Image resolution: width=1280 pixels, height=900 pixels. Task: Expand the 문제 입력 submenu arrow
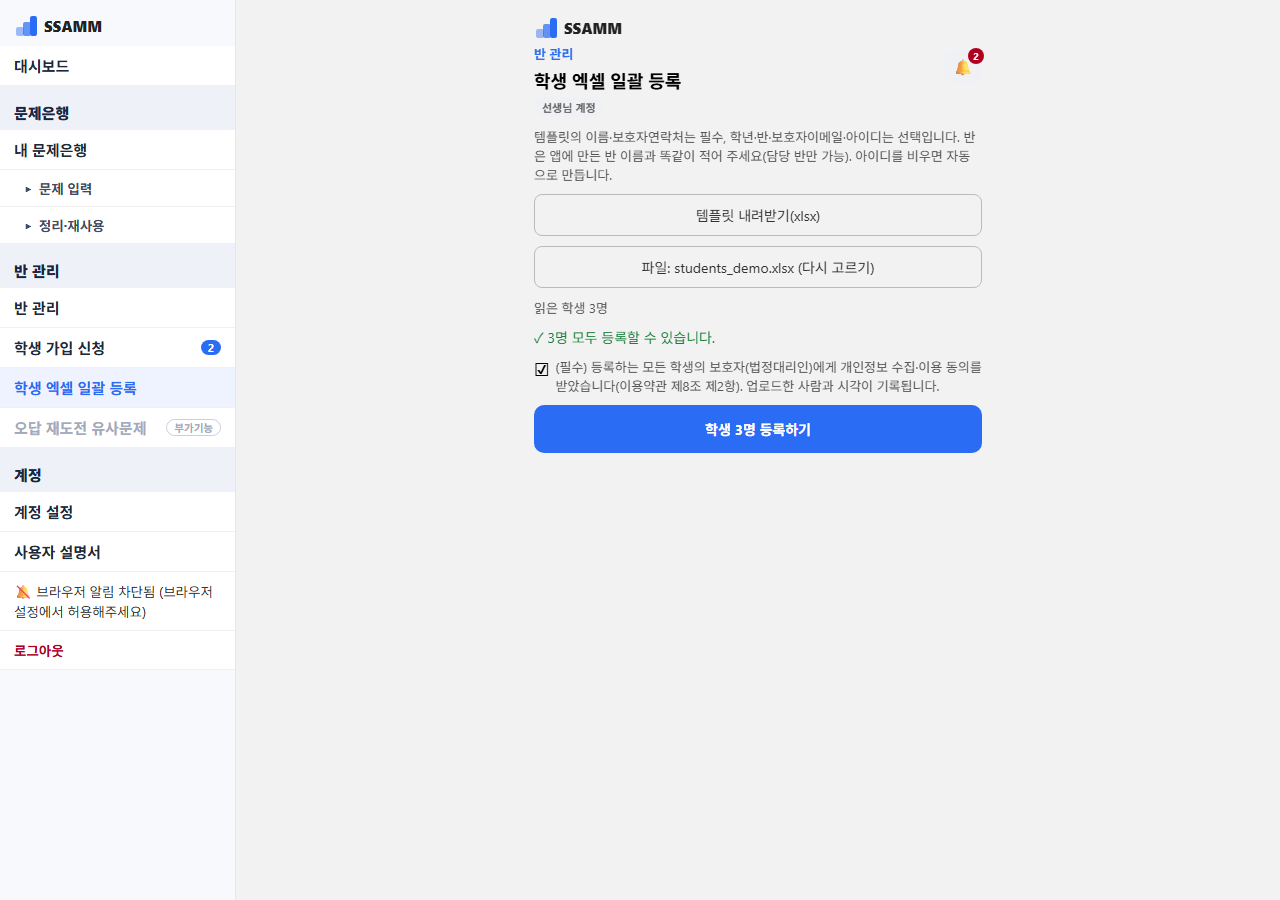pos(28,189)
